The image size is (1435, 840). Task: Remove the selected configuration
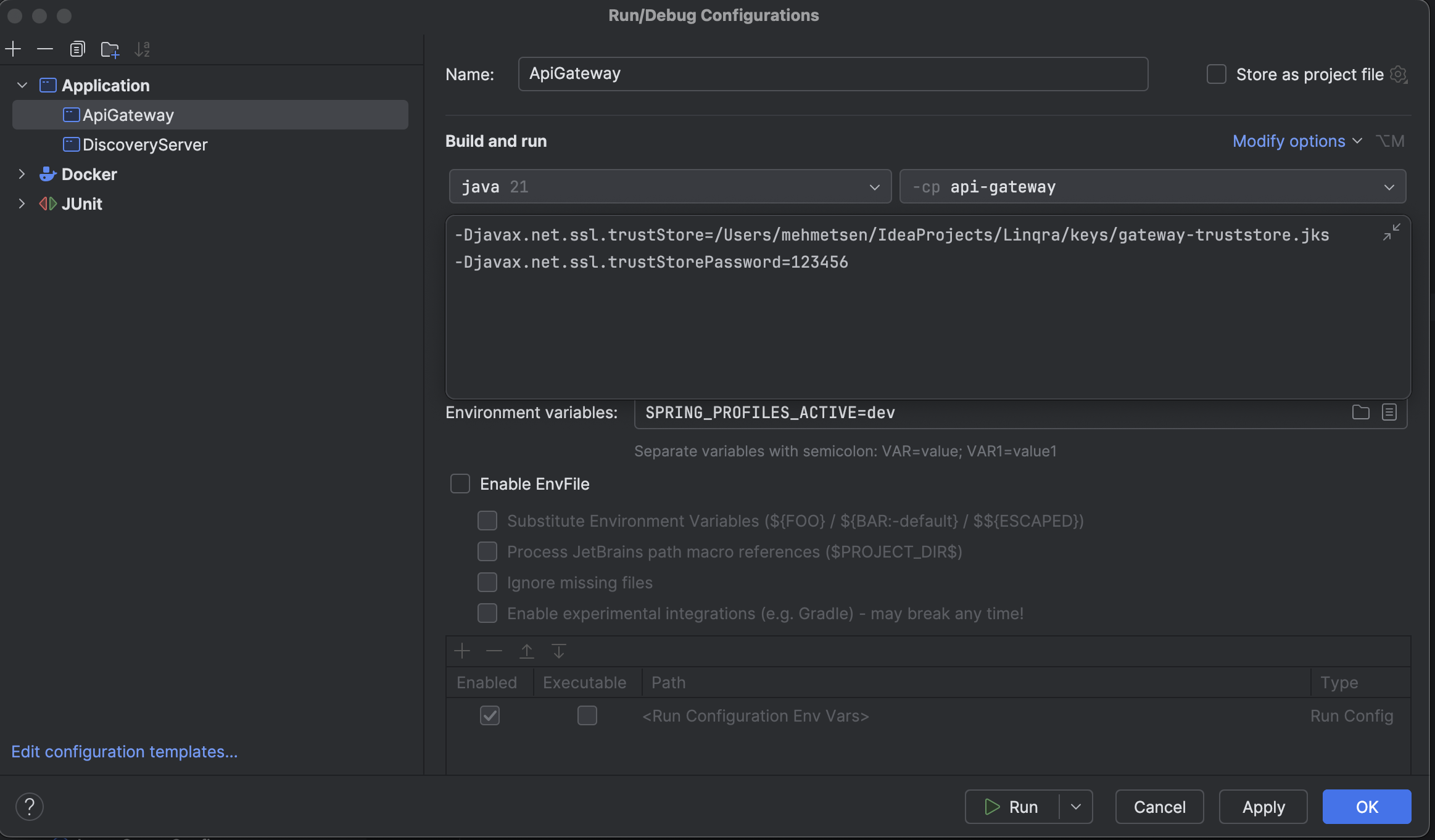click(x=45, y=49)
